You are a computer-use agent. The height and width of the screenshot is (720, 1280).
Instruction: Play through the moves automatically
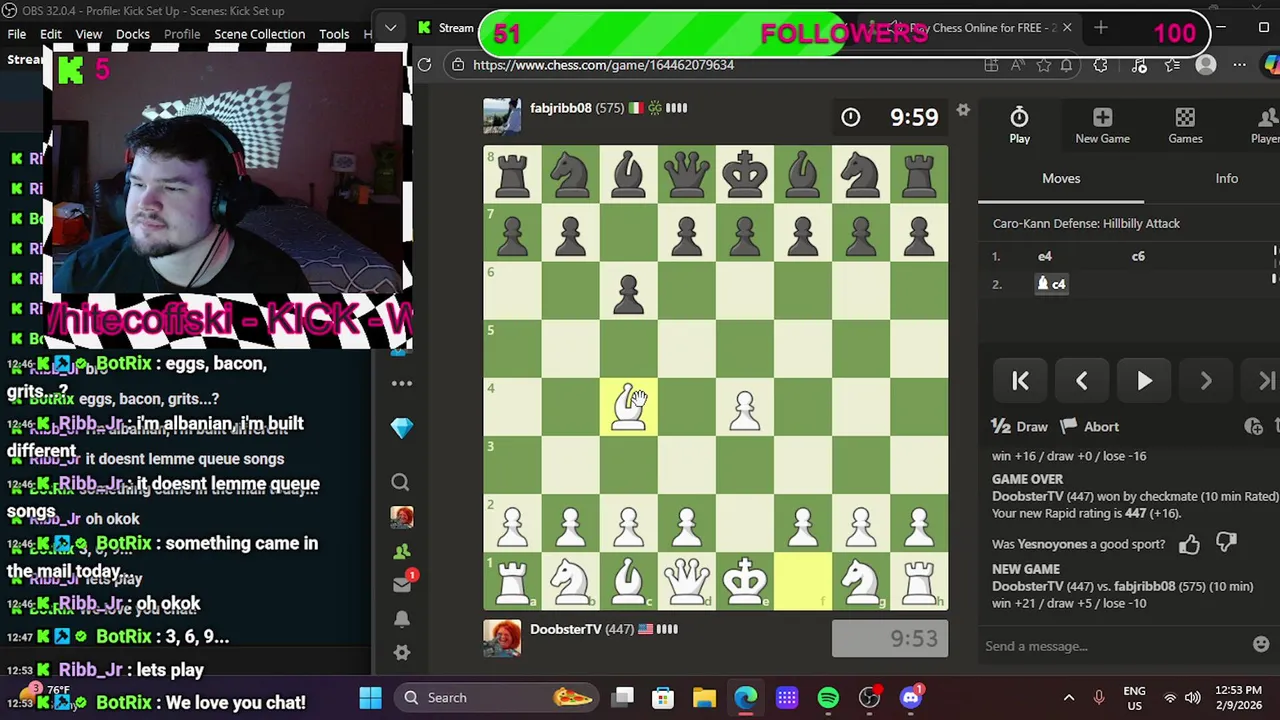click(1144, 381)
